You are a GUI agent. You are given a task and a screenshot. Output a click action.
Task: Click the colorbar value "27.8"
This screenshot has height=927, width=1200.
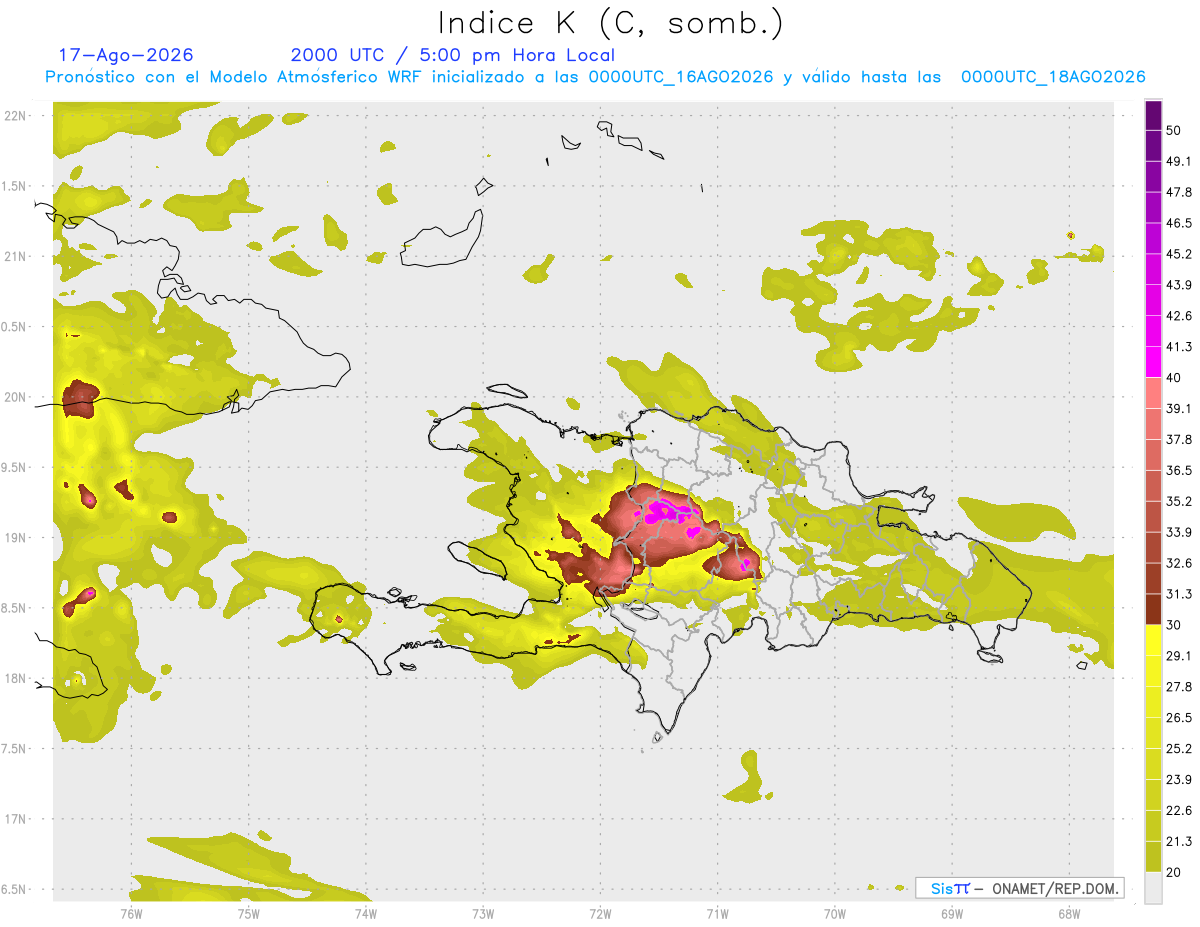[1178, 687]
